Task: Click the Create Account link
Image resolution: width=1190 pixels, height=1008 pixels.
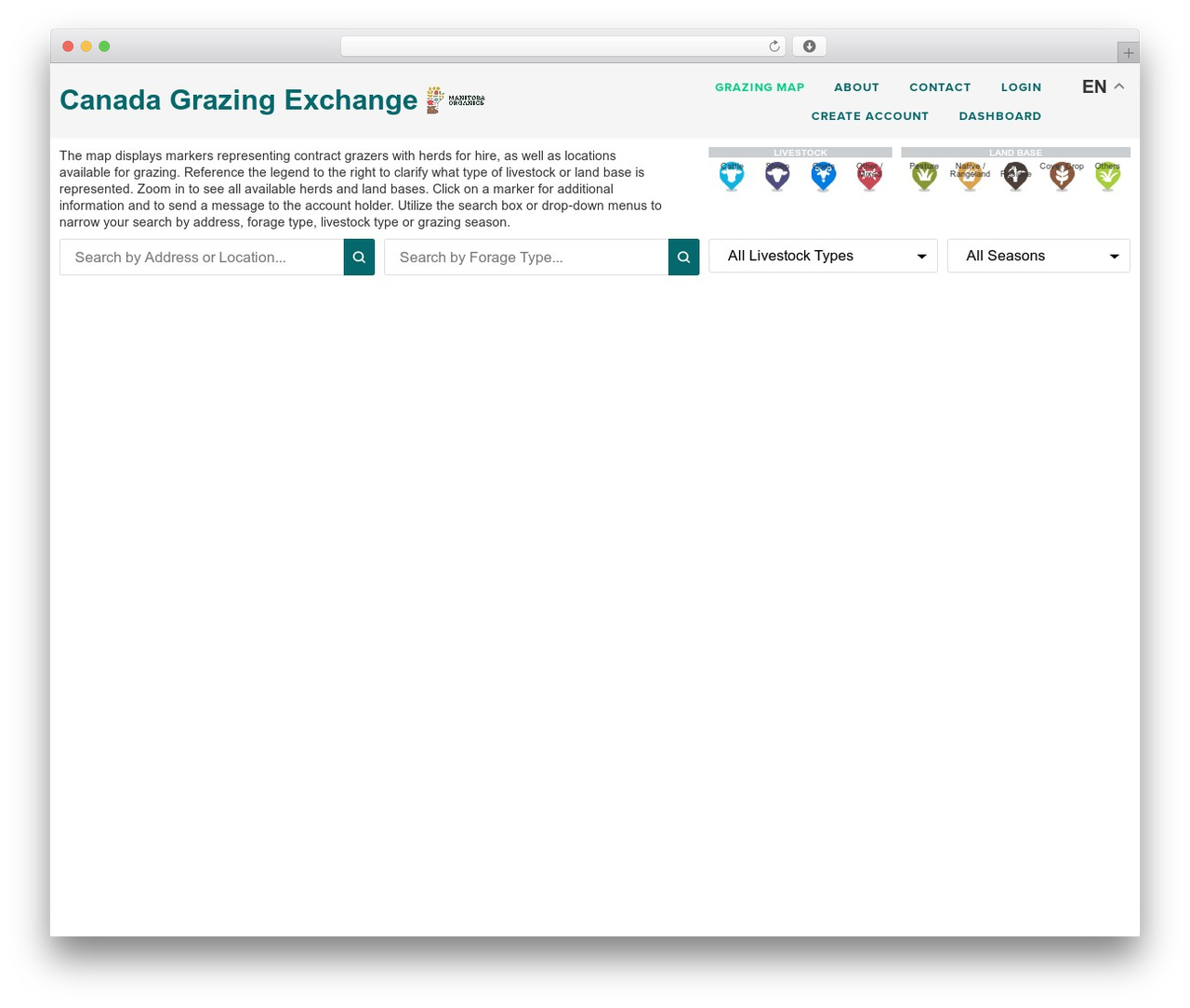Action: point(870,116)
